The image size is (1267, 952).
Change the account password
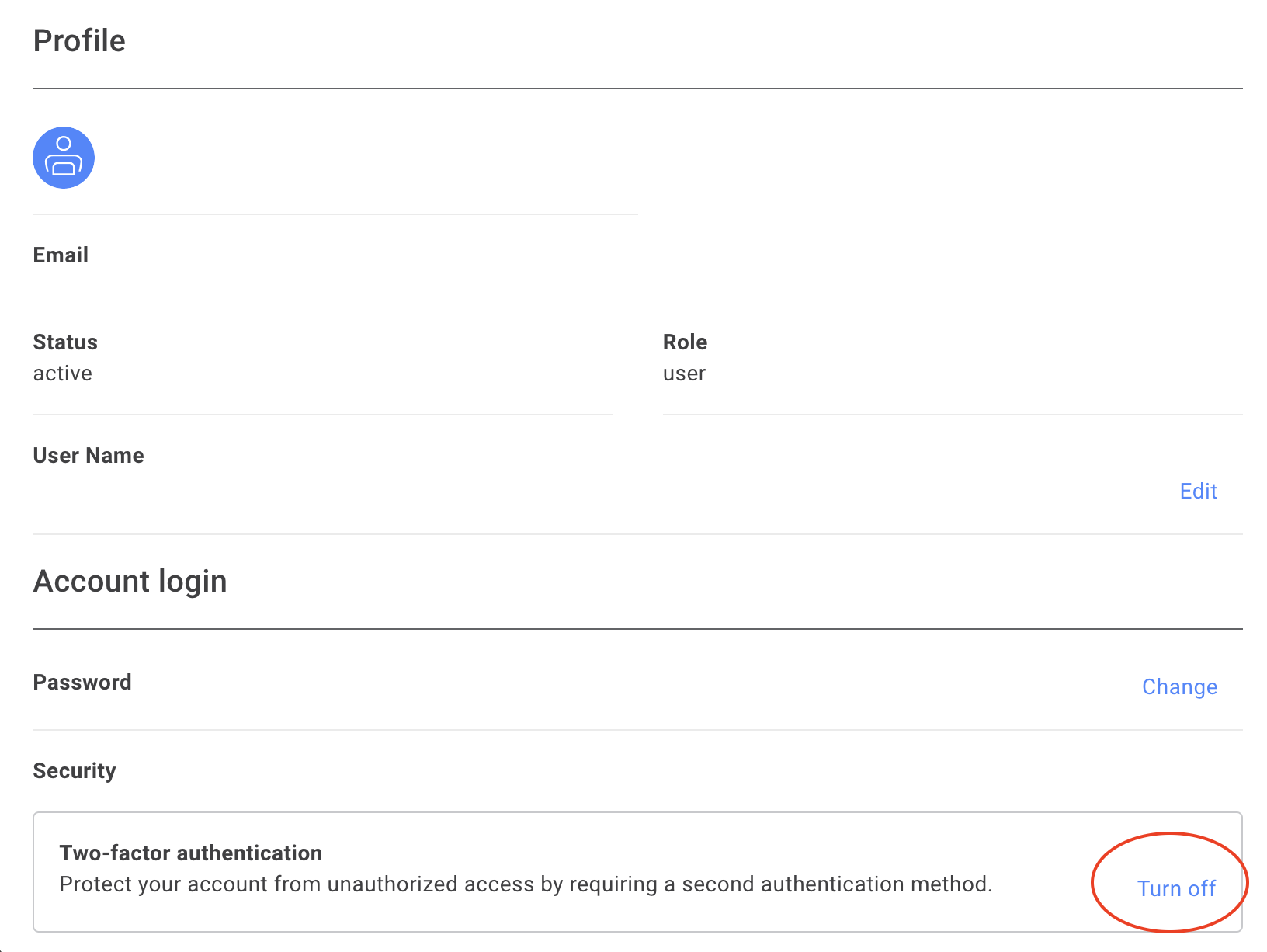[x=1179, y=686]
